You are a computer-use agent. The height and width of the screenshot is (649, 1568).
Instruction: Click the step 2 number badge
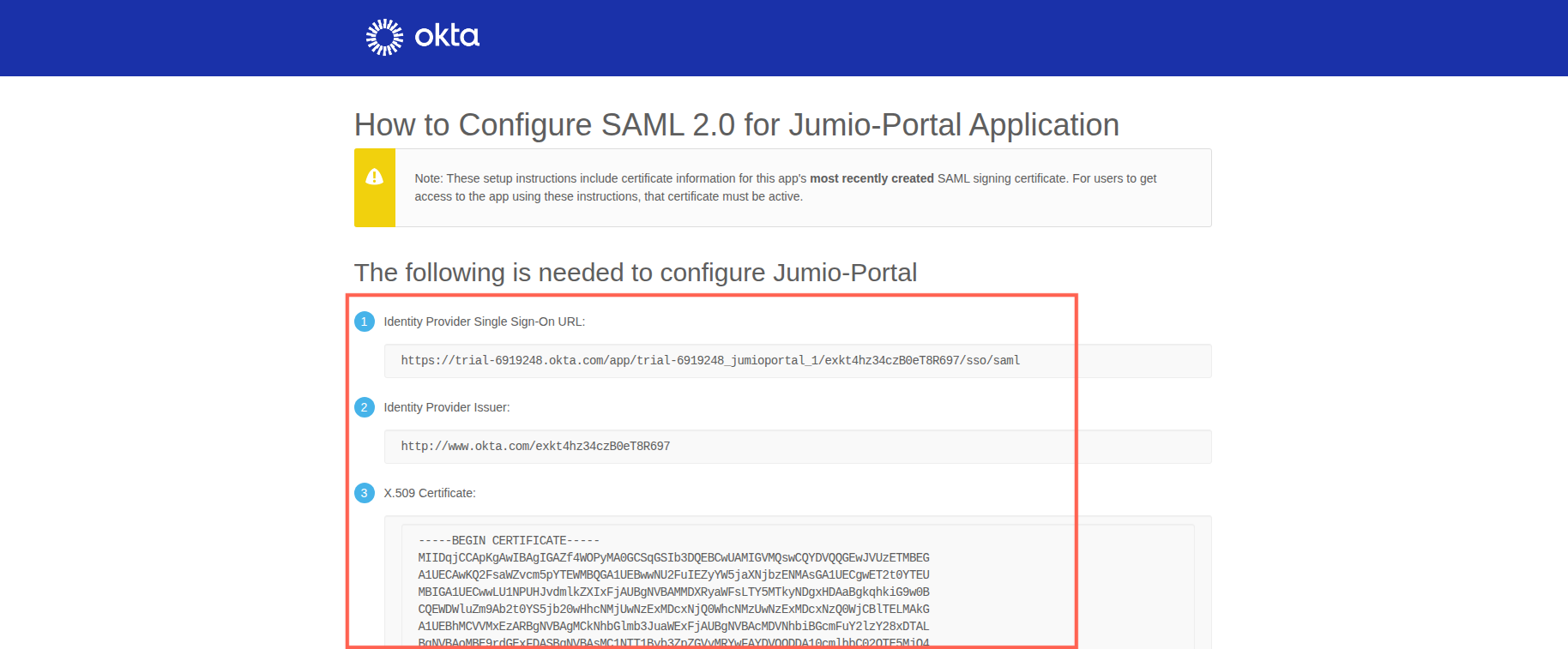coord(365,407)
